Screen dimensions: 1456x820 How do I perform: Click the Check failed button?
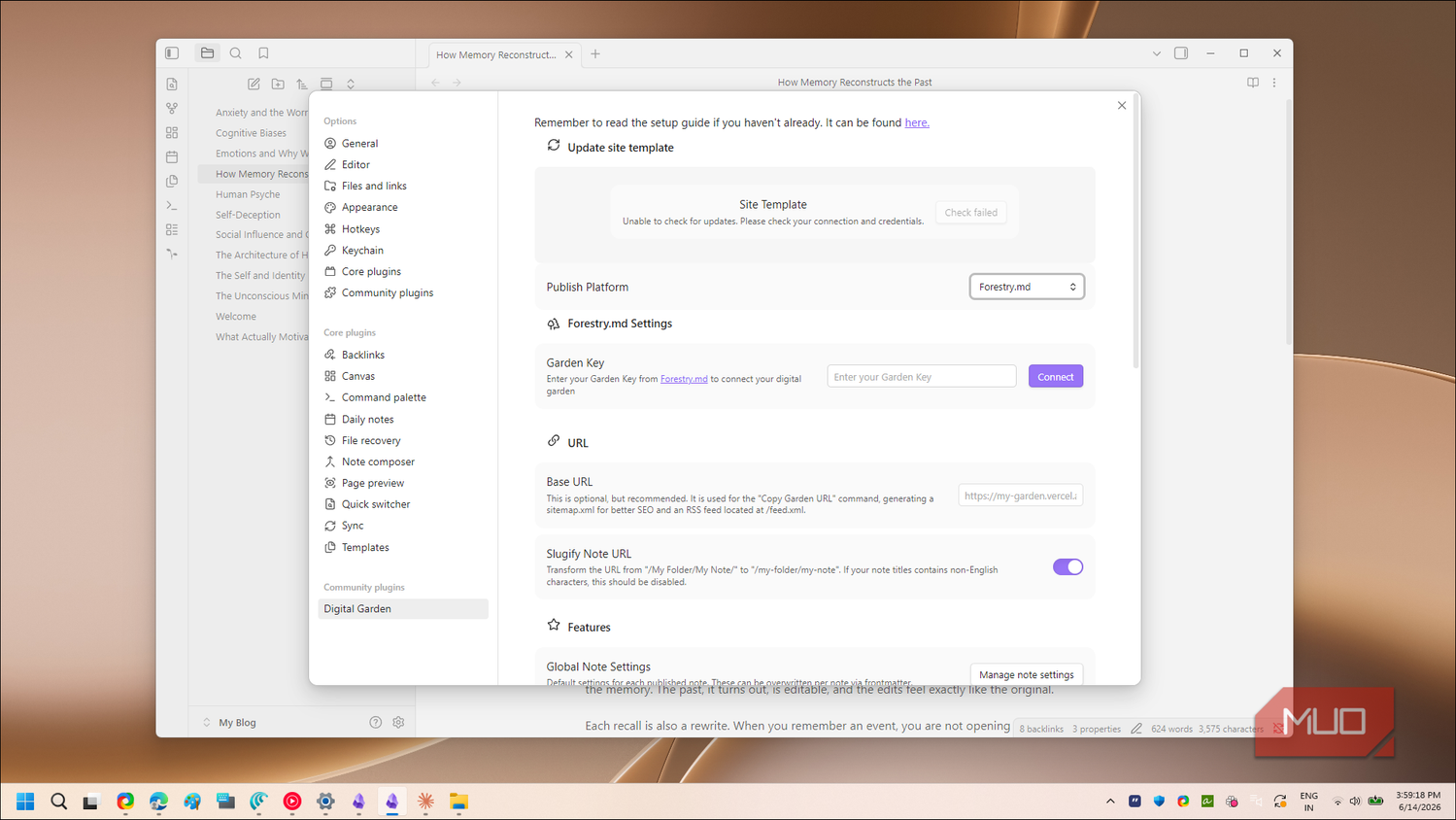(x=971, y=213)
